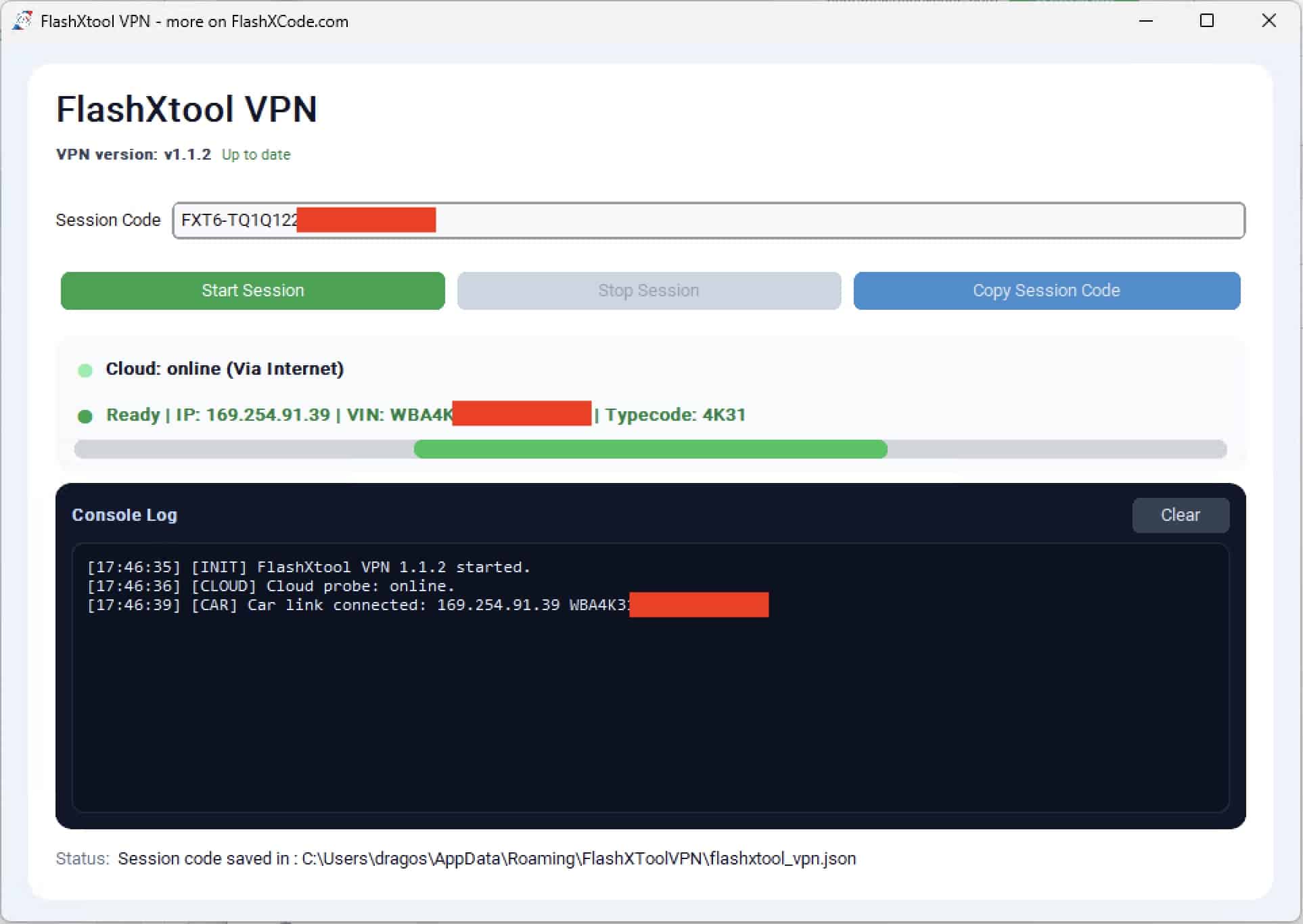Click the Console Log panel title

click(x=124, y=515)
